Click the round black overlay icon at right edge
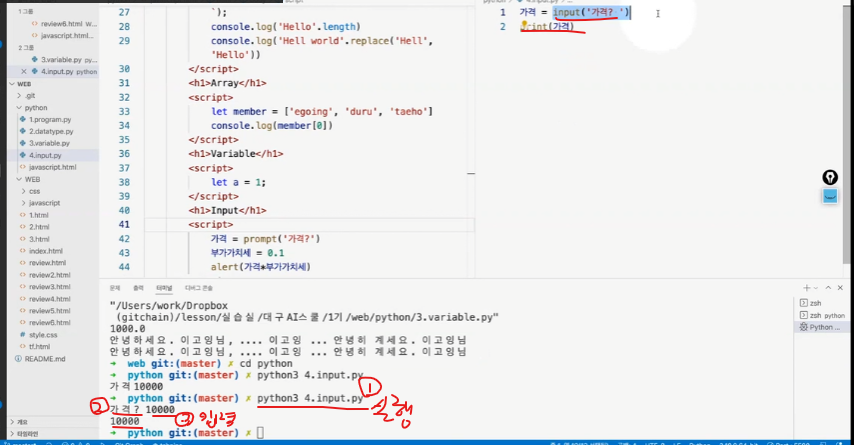 (830, 177)
